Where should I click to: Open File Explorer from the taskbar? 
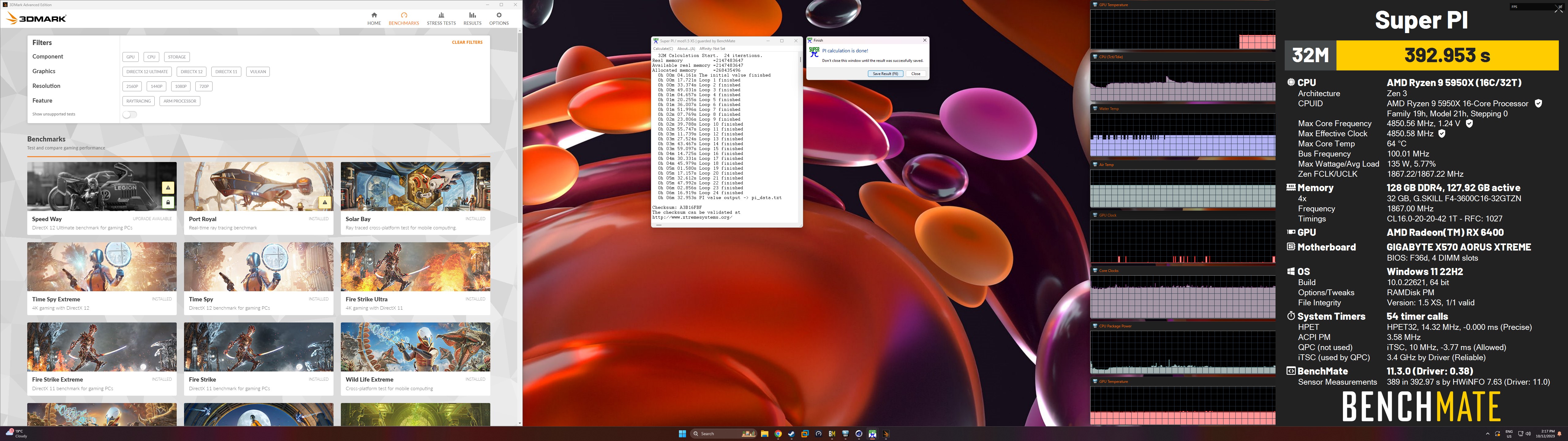pos(764,434)
